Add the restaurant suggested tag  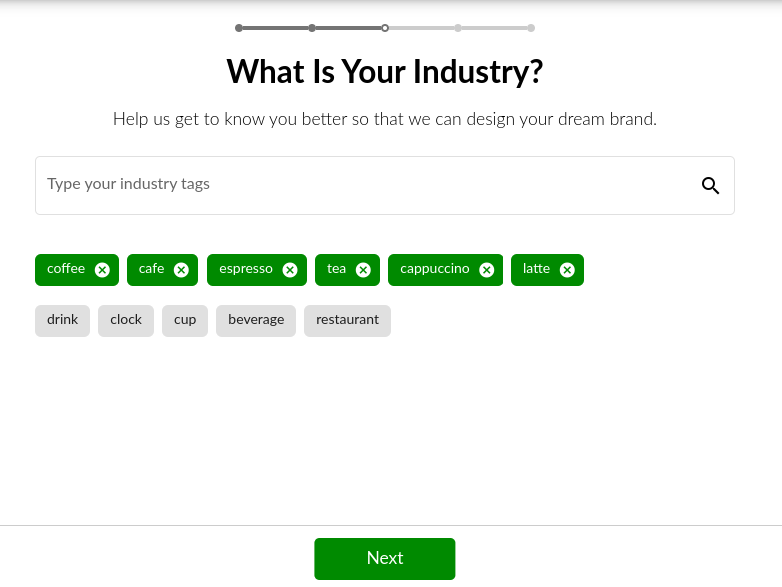(348, 321)
